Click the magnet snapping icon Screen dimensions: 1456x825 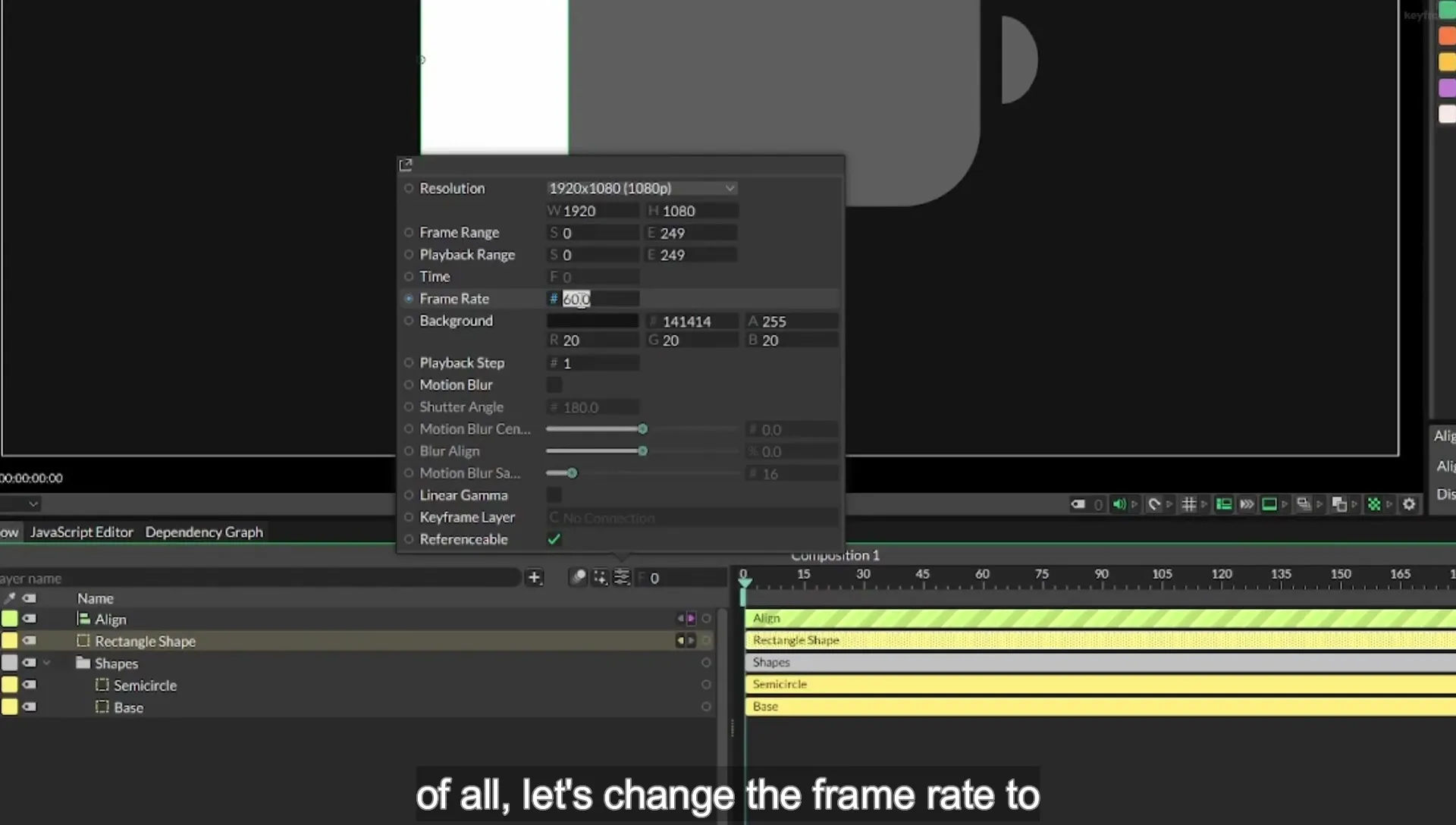point(1154,504)
